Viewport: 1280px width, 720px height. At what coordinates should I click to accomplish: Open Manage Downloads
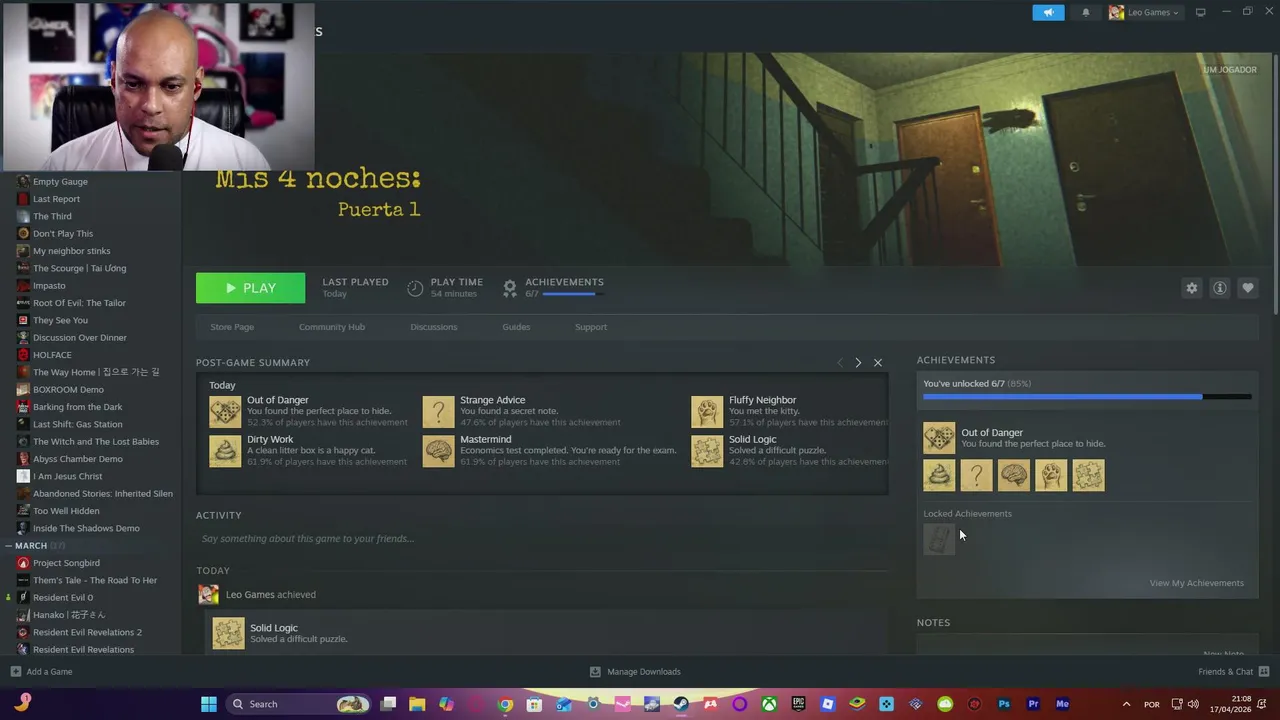[635, 672]
